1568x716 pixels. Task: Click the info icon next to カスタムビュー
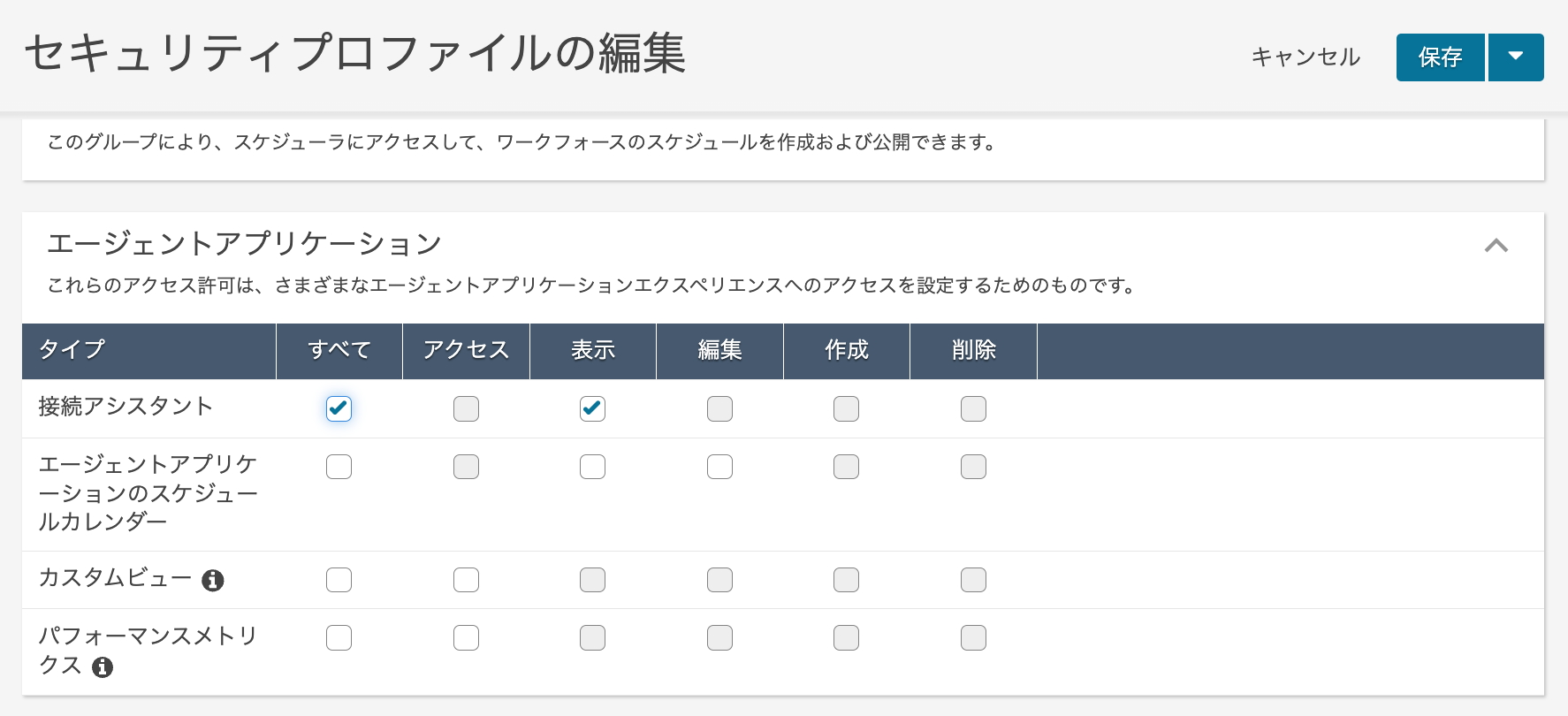[212, 580]
